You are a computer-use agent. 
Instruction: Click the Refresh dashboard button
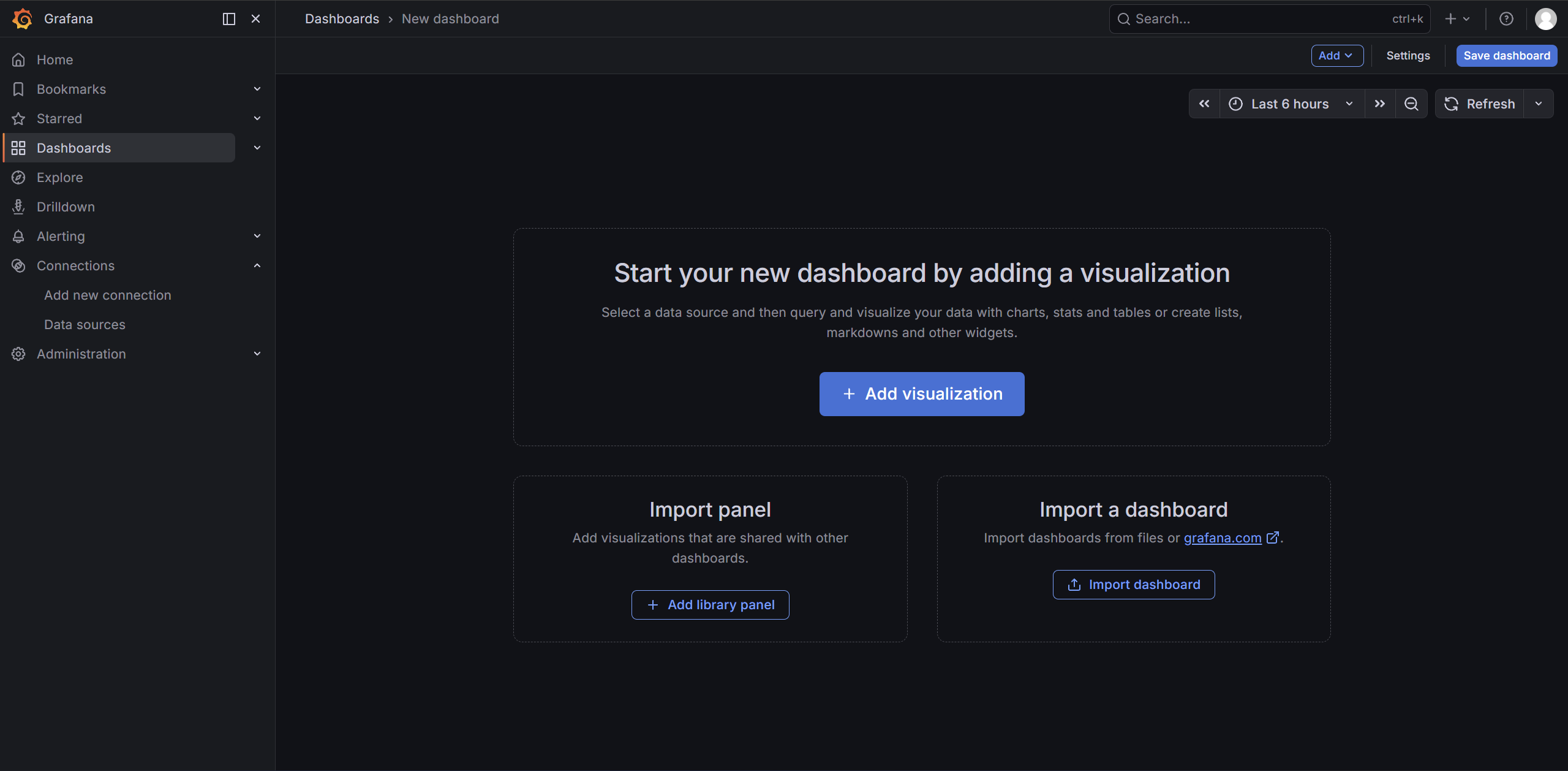pyautogui.click(x=1479, y=104)
